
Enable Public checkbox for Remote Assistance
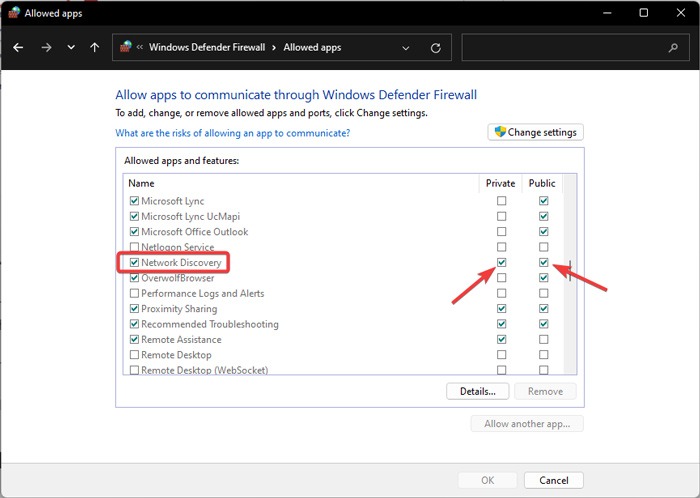(543, 340)
